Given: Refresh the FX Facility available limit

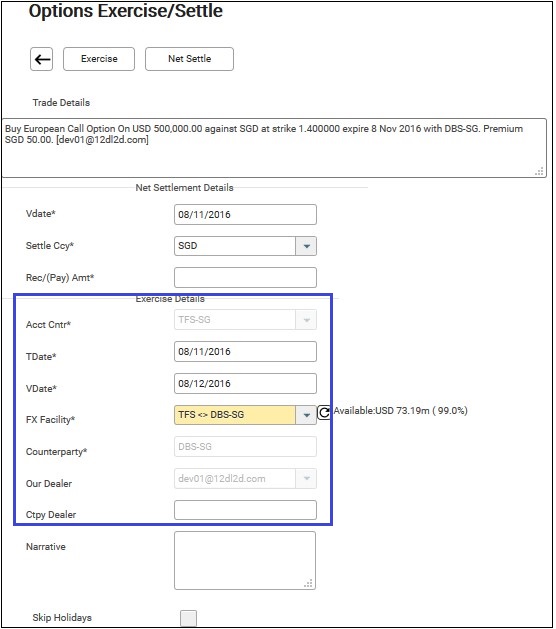Looking at the screenshot, I should 323,412.
